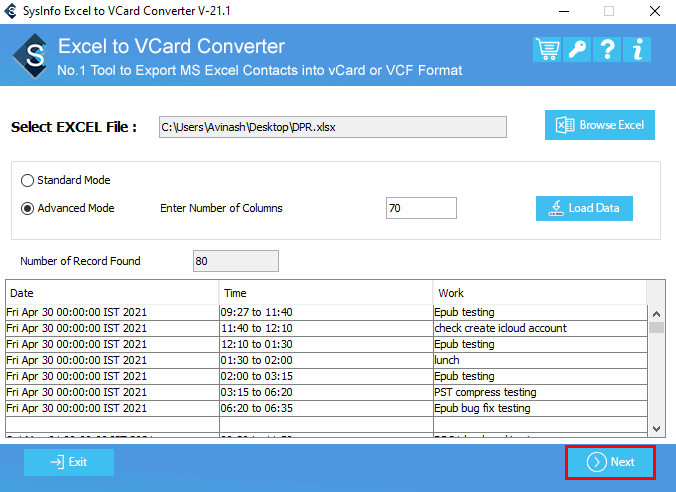
Task: Select the 'check create icloud account' cell
Action: pos(541,328)
